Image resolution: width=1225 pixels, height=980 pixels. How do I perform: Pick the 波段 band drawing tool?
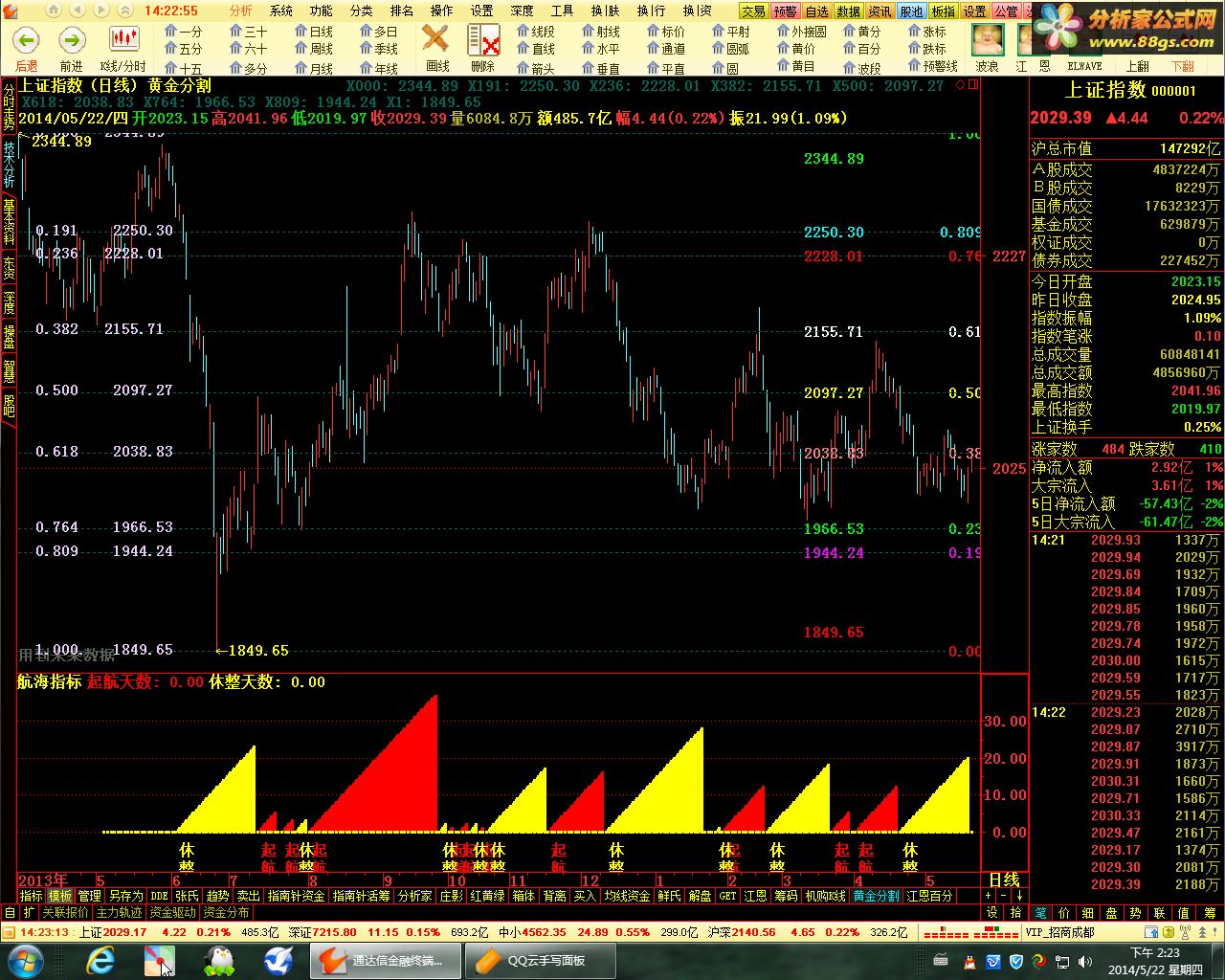[861, 68]
